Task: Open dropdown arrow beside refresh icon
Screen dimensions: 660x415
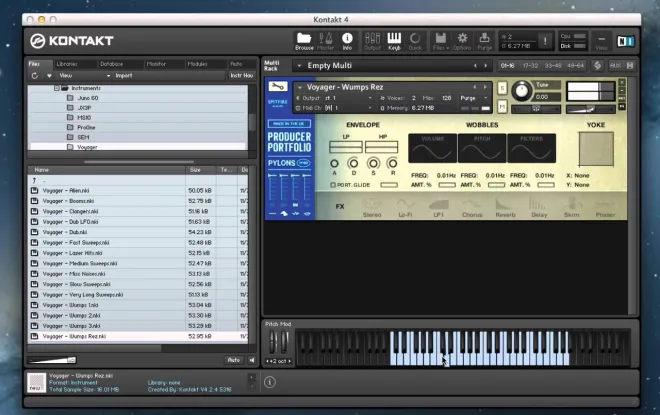Action: pos(49,76)
